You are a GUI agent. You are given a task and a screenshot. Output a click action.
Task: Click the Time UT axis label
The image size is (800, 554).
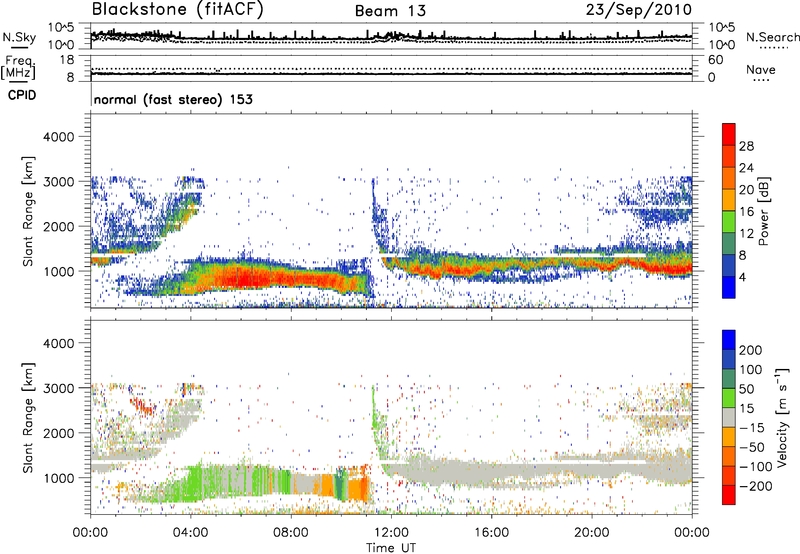click(391, 548)
